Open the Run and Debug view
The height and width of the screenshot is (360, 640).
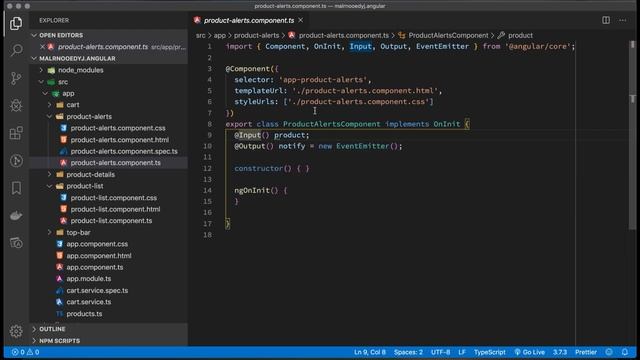[16, 105]
